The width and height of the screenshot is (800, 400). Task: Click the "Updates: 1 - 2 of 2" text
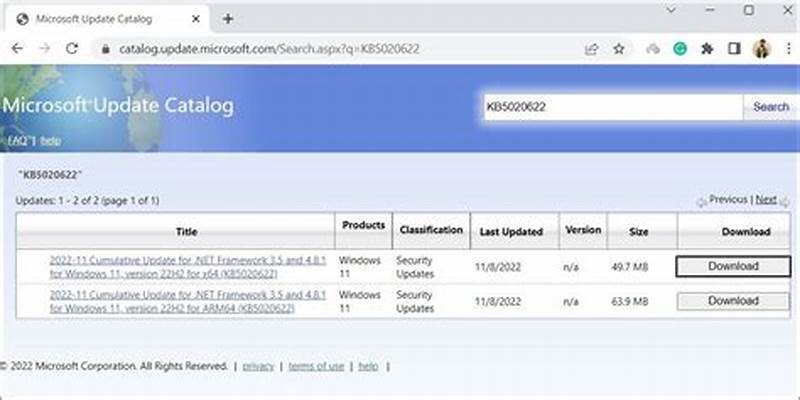click(x=58, y=201)
